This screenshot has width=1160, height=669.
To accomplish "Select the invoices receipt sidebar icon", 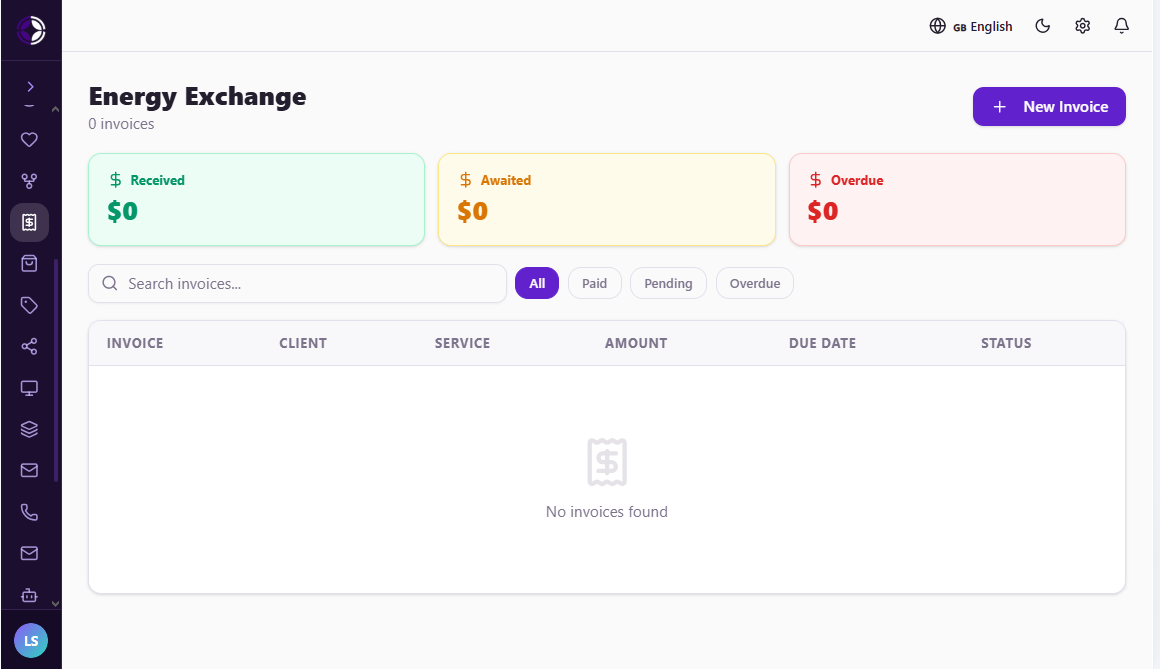I will click(29, 223).
